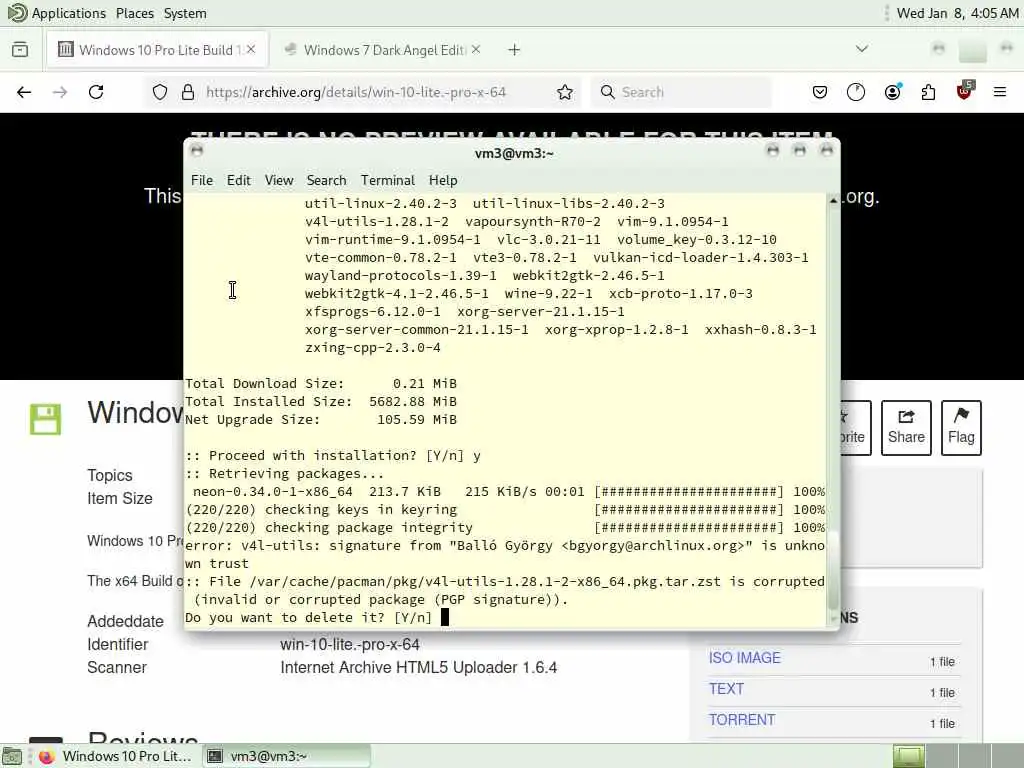Expand the list all tabs dropdown

861,49
